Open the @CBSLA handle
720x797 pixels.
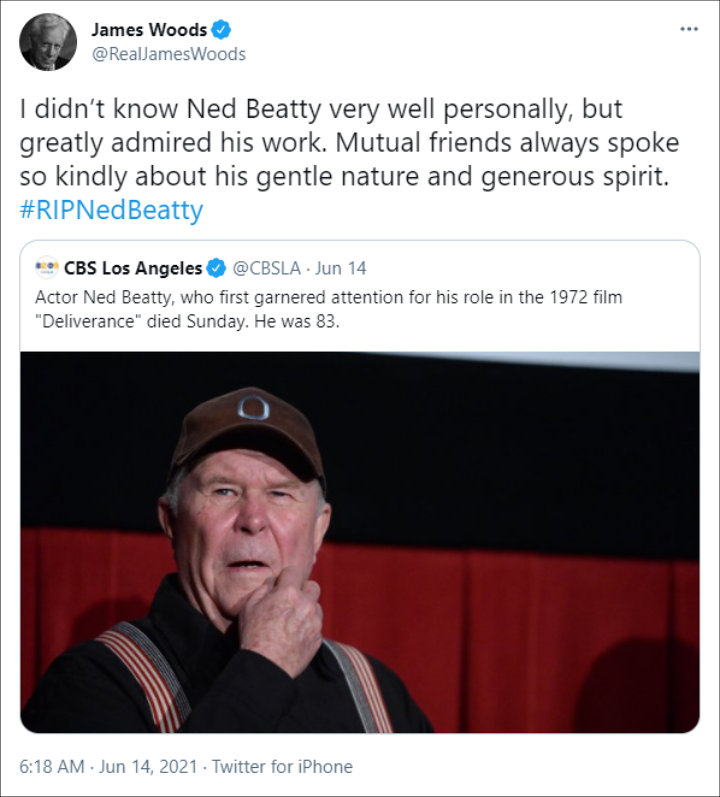pyautogui.click(x=266, y=268)
